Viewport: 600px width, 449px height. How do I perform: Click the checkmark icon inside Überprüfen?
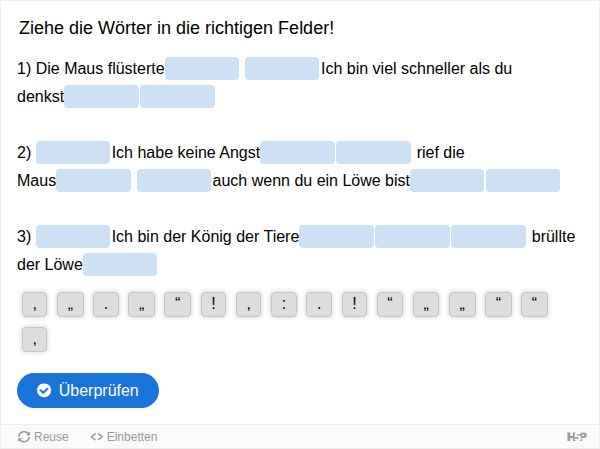click(44, 390)
